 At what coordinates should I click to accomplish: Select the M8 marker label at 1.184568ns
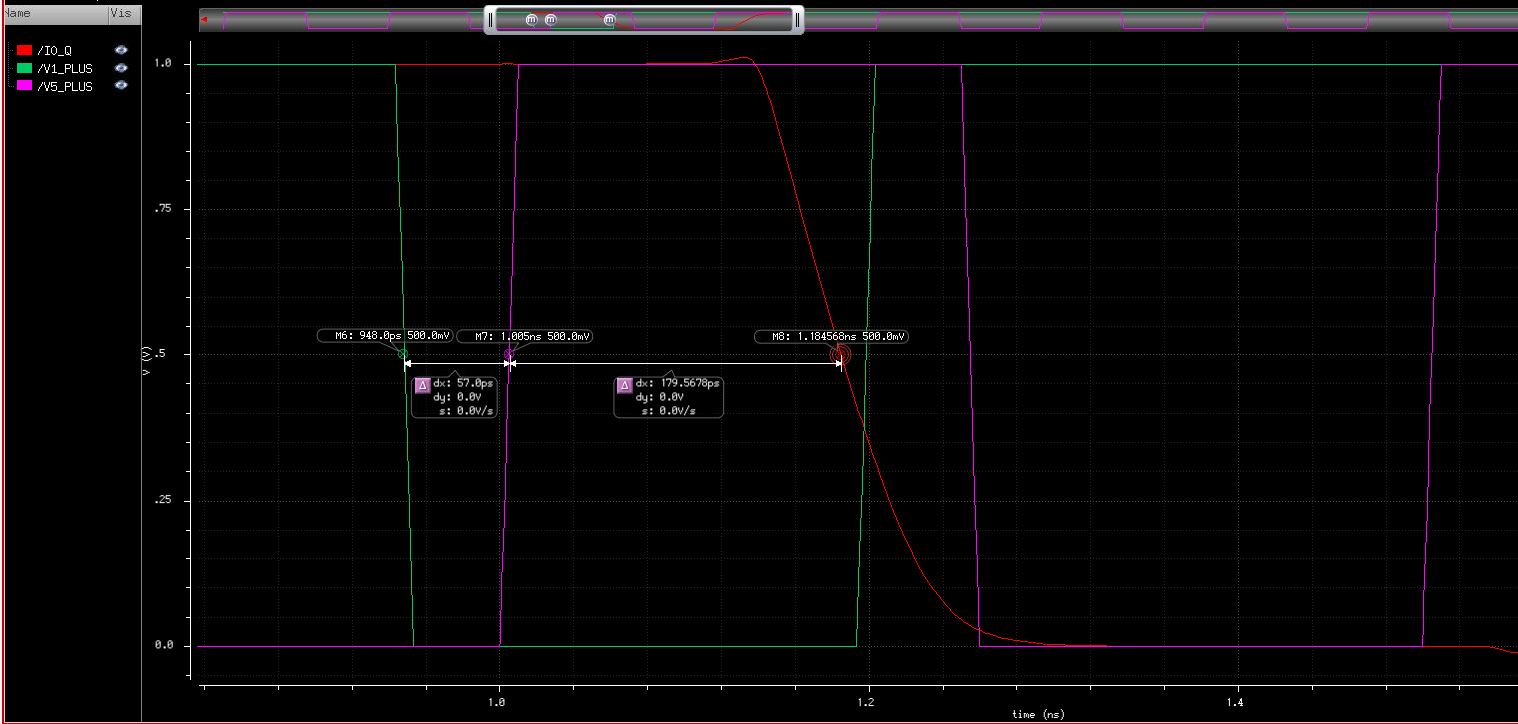pyautogui.click(x=831, y=337)
